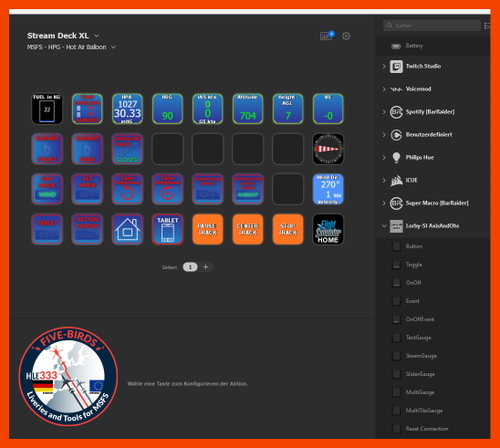Select empty key left of Wind Dir key
The image size is (500, 448).
tap(288, 189)
